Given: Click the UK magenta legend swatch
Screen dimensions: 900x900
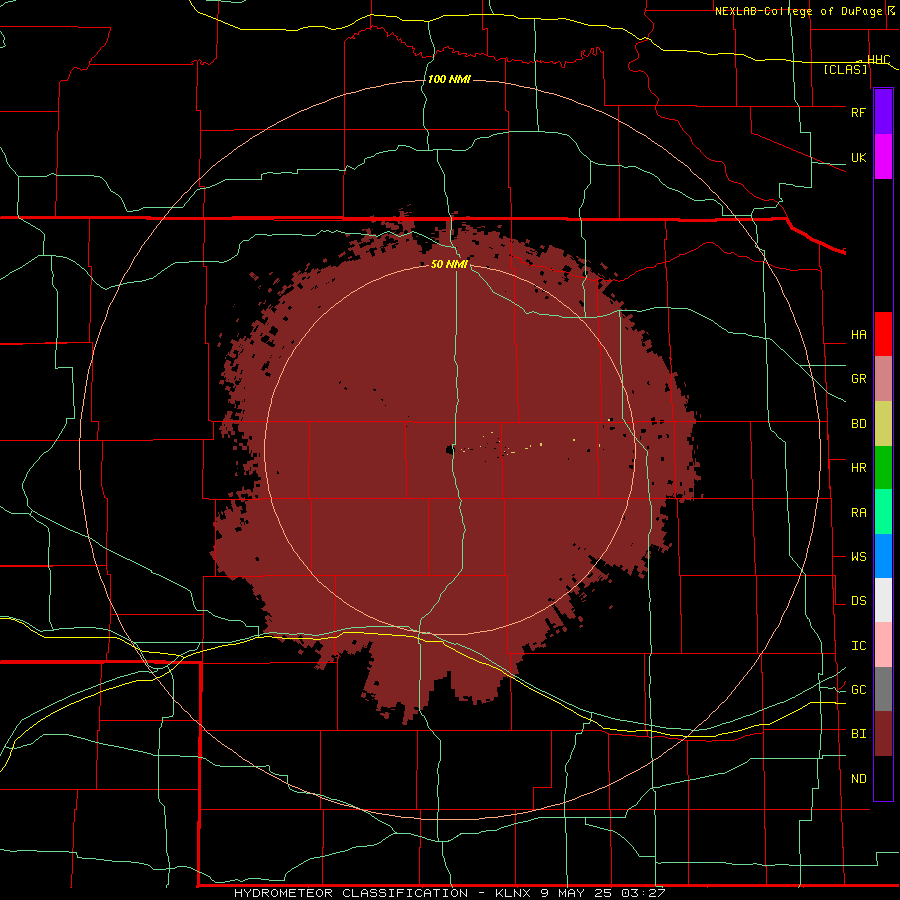Looking at the screenshot, I should pyautogui.click(x=883, y=157).
